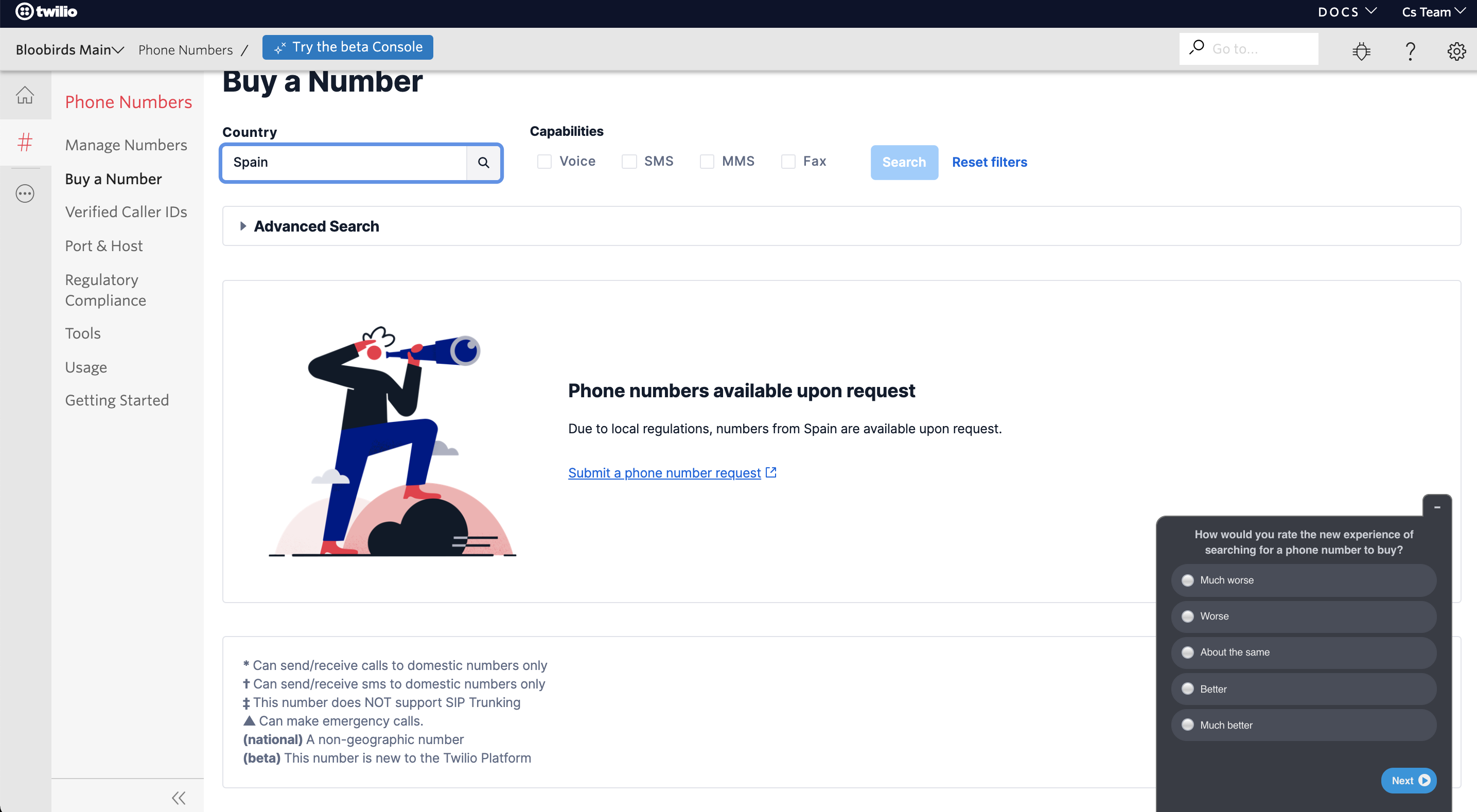Image resolution: width=1477 pixels, height=812 pixels.
Task: Open Verified Caller IDs in sidebar
Action: (x=126, y=212)
